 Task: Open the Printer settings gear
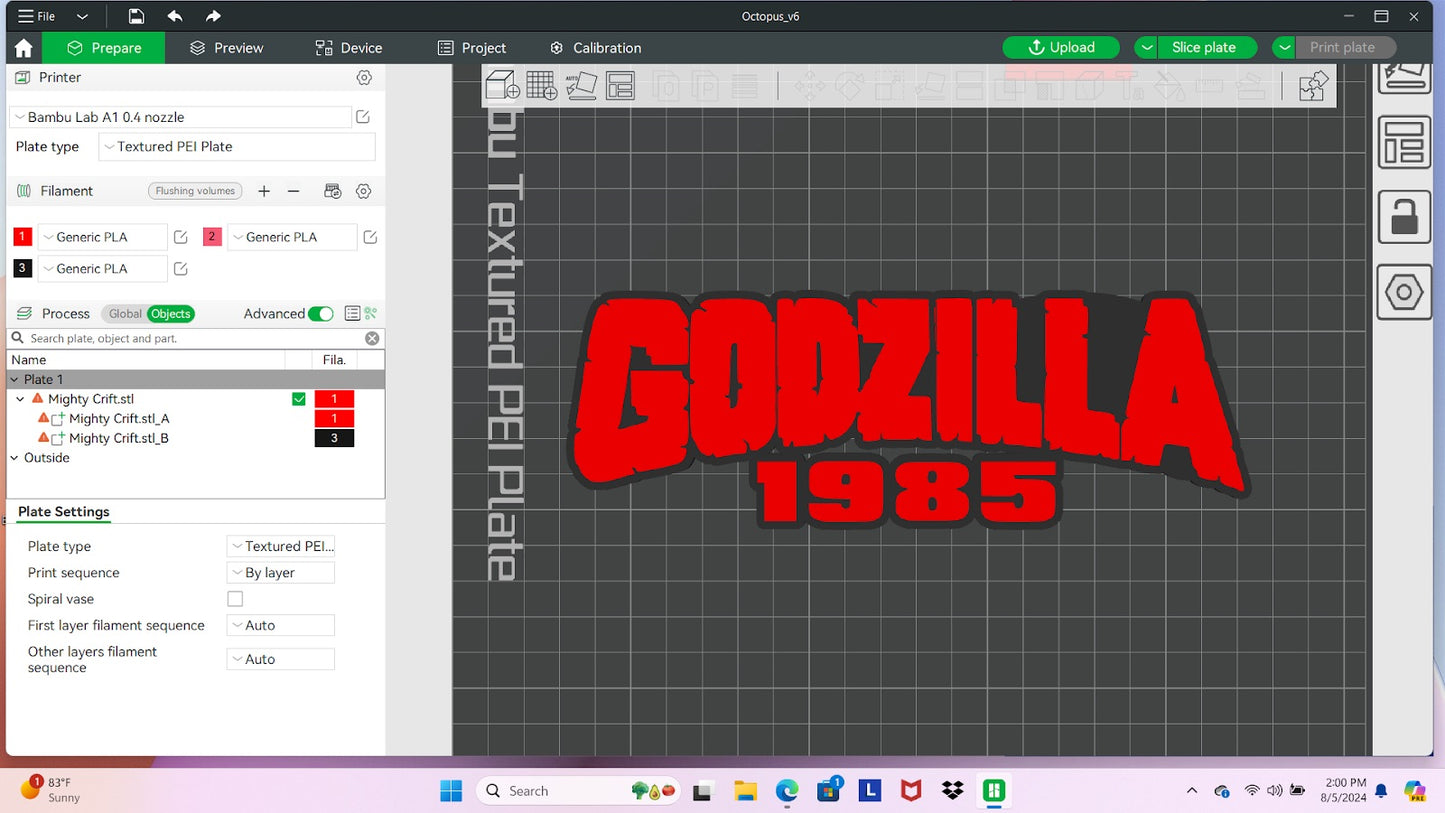click(x=364, y=78)
